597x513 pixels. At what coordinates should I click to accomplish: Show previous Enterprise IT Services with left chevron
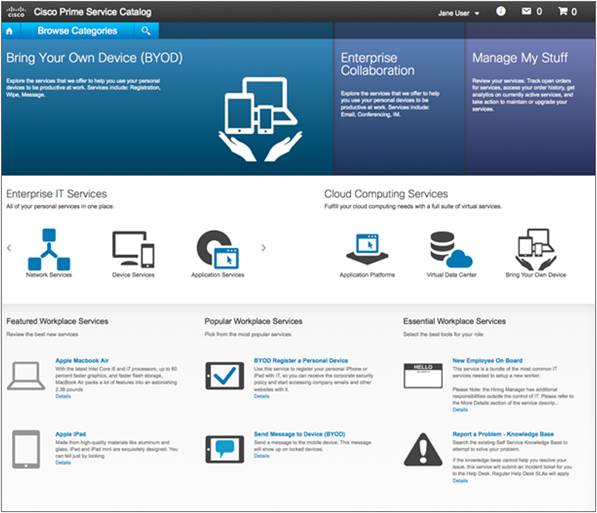(x=10, y=248)
